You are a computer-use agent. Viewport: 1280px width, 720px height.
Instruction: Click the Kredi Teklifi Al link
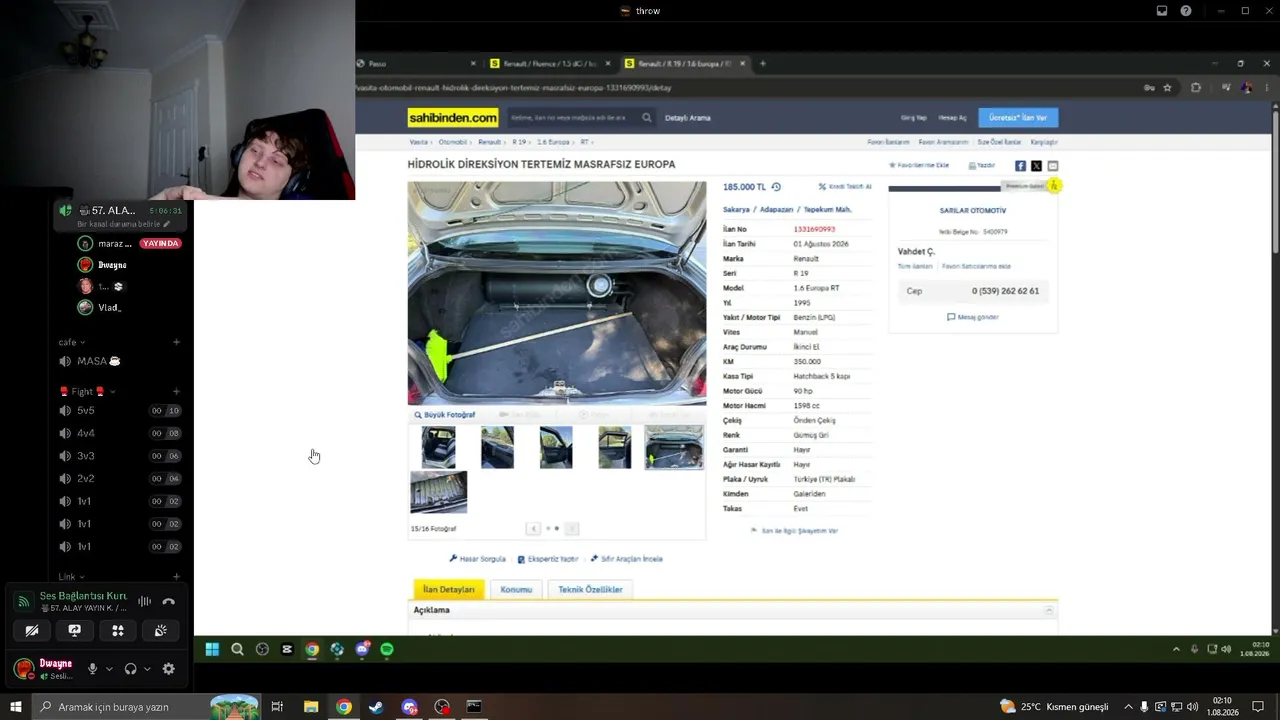[845, 187]
